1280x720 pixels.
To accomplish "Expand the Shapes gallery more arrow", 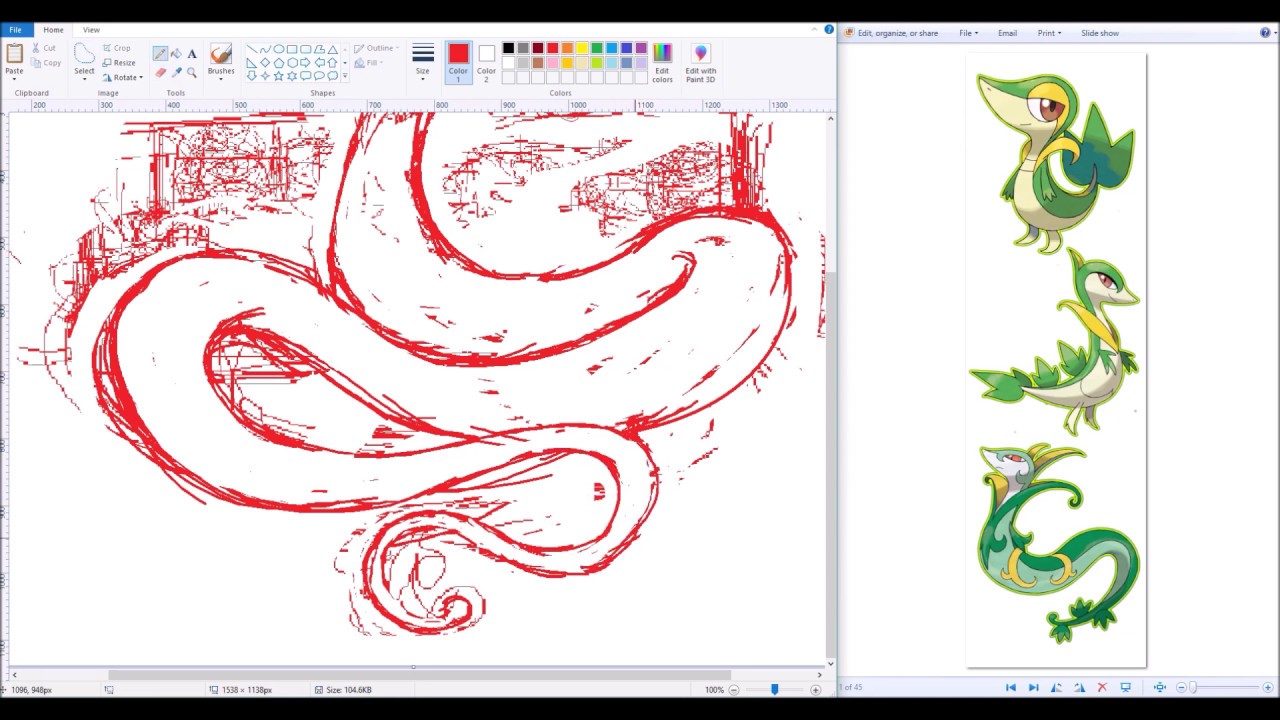I will pos(345,76).
